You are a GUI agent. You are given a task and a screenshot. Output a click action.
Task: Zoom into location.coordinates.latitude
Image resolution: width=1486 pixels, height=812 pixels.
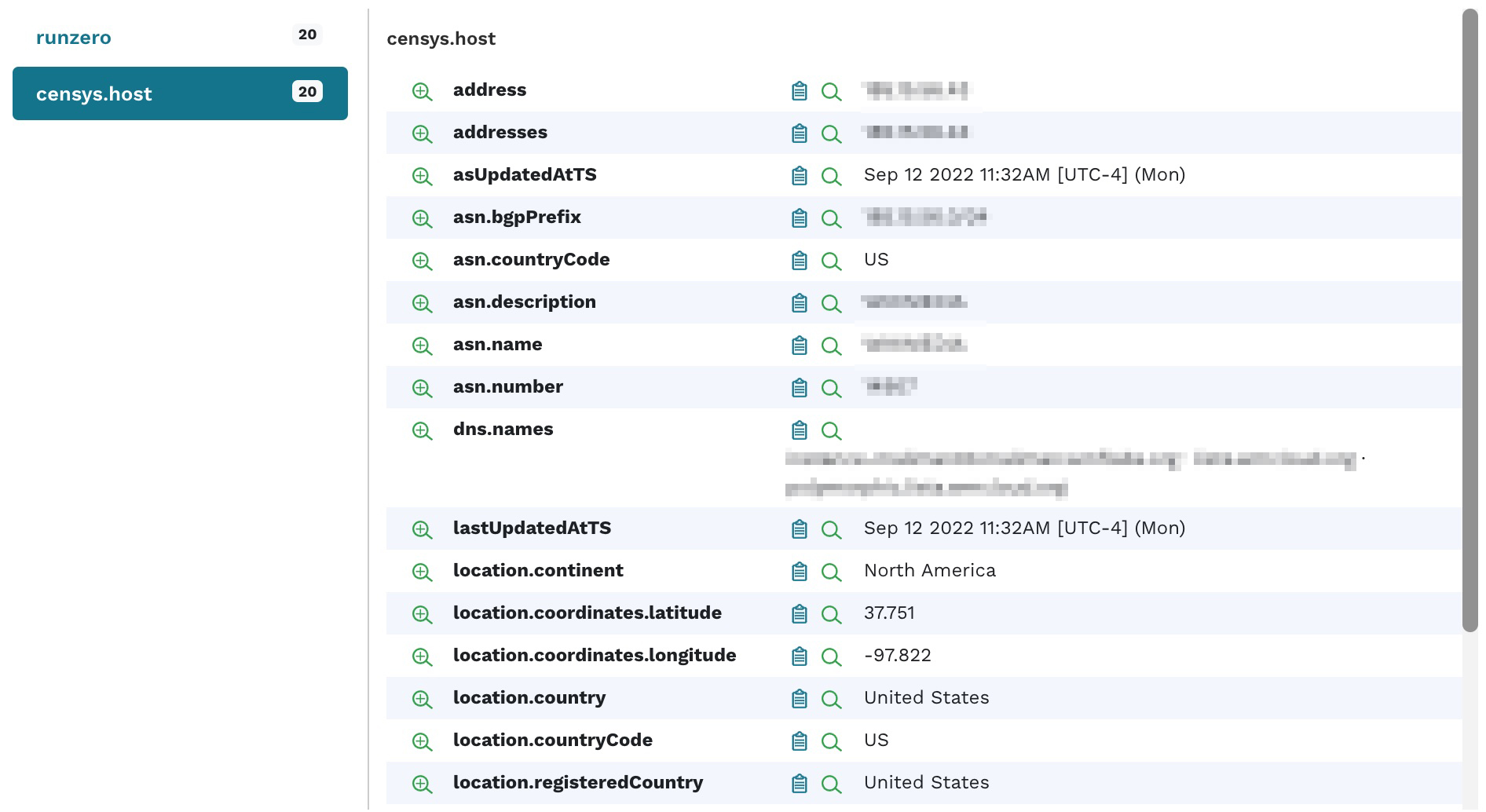[423, 614]
